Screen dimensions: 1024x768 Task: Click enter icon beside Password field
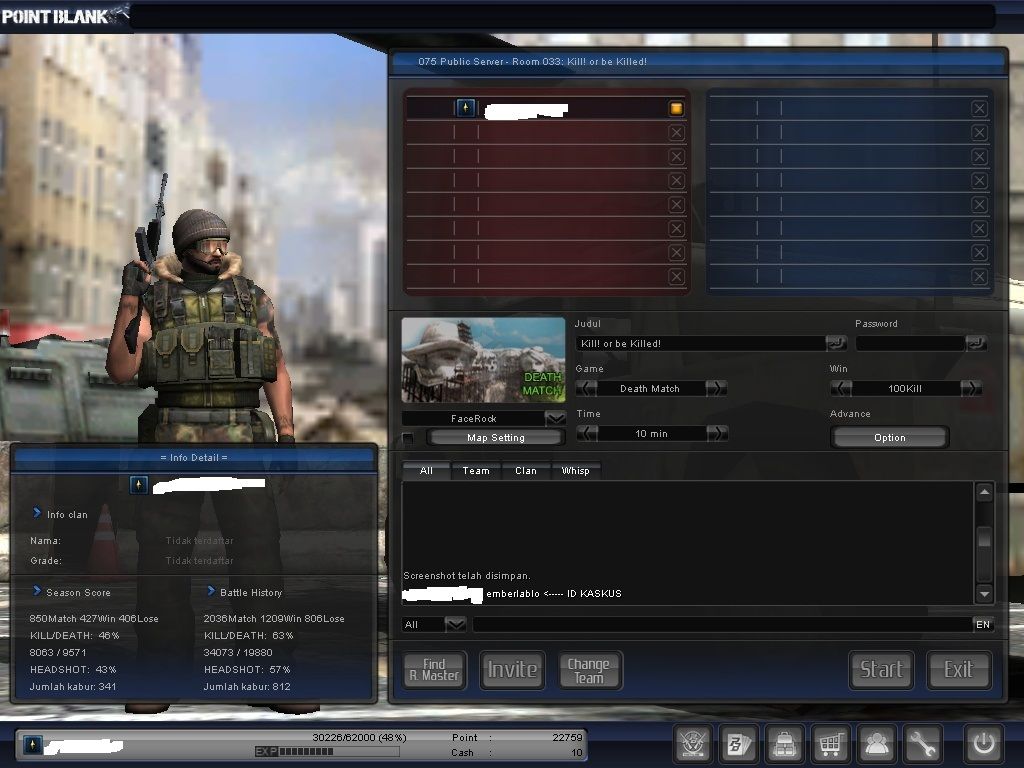click(976, 343)
